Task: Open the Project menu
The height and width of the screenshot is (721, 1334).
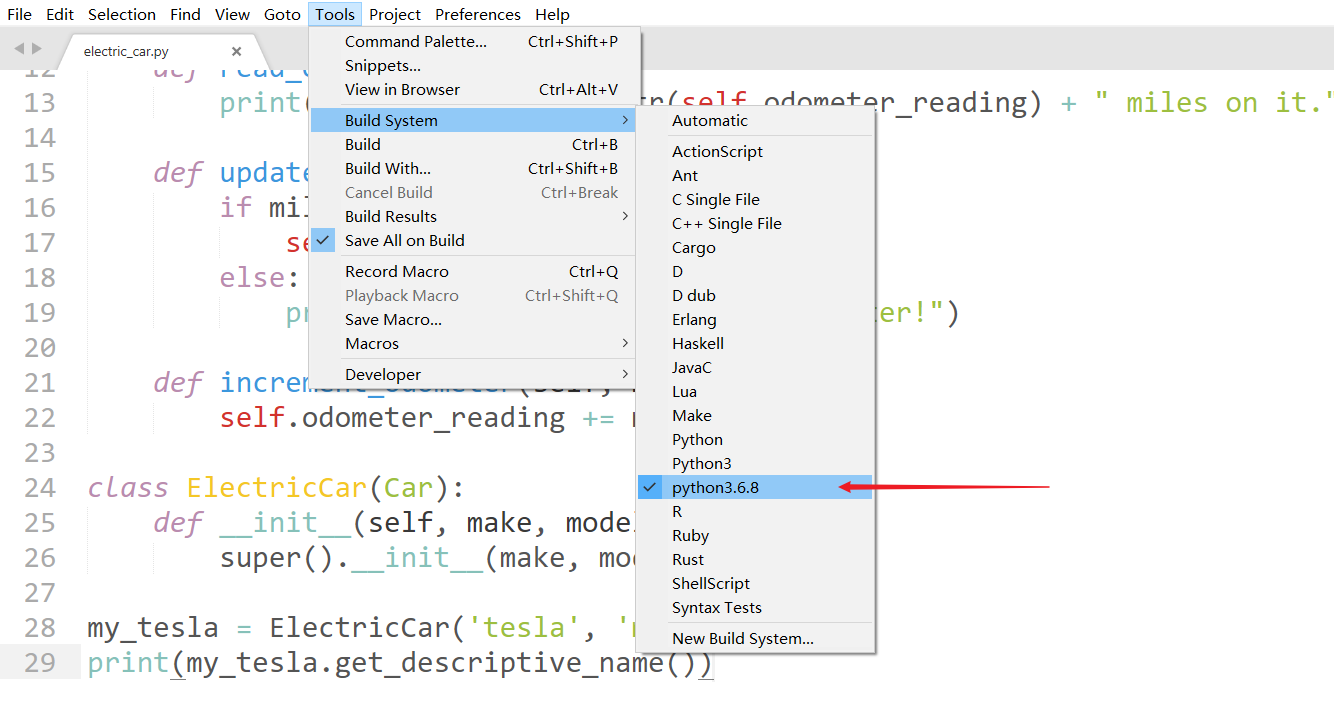Action: click(x=395, y=14)
